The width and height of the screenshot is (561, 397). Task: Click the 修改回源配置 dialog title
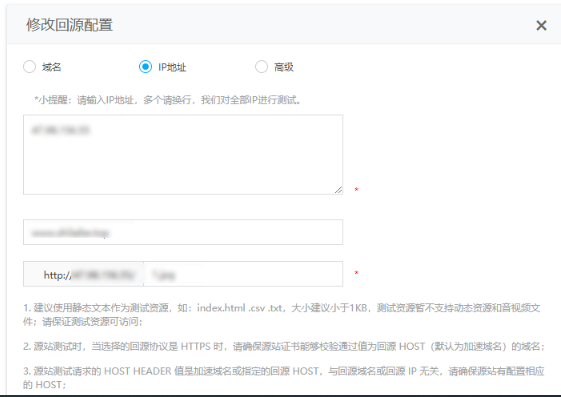[69, 25]
